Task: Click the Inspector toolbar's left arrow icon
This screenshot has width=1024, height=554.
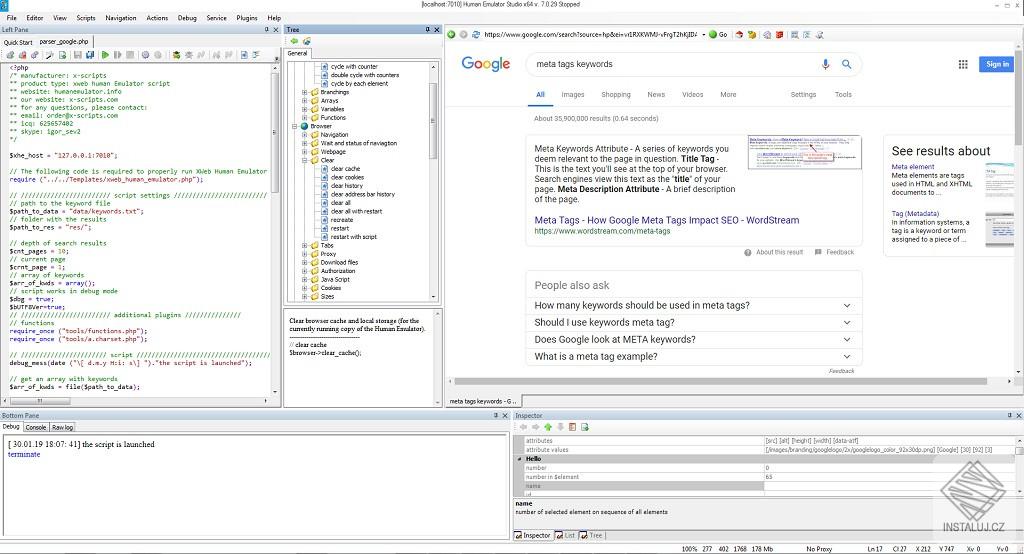Action: click(523, 427)
